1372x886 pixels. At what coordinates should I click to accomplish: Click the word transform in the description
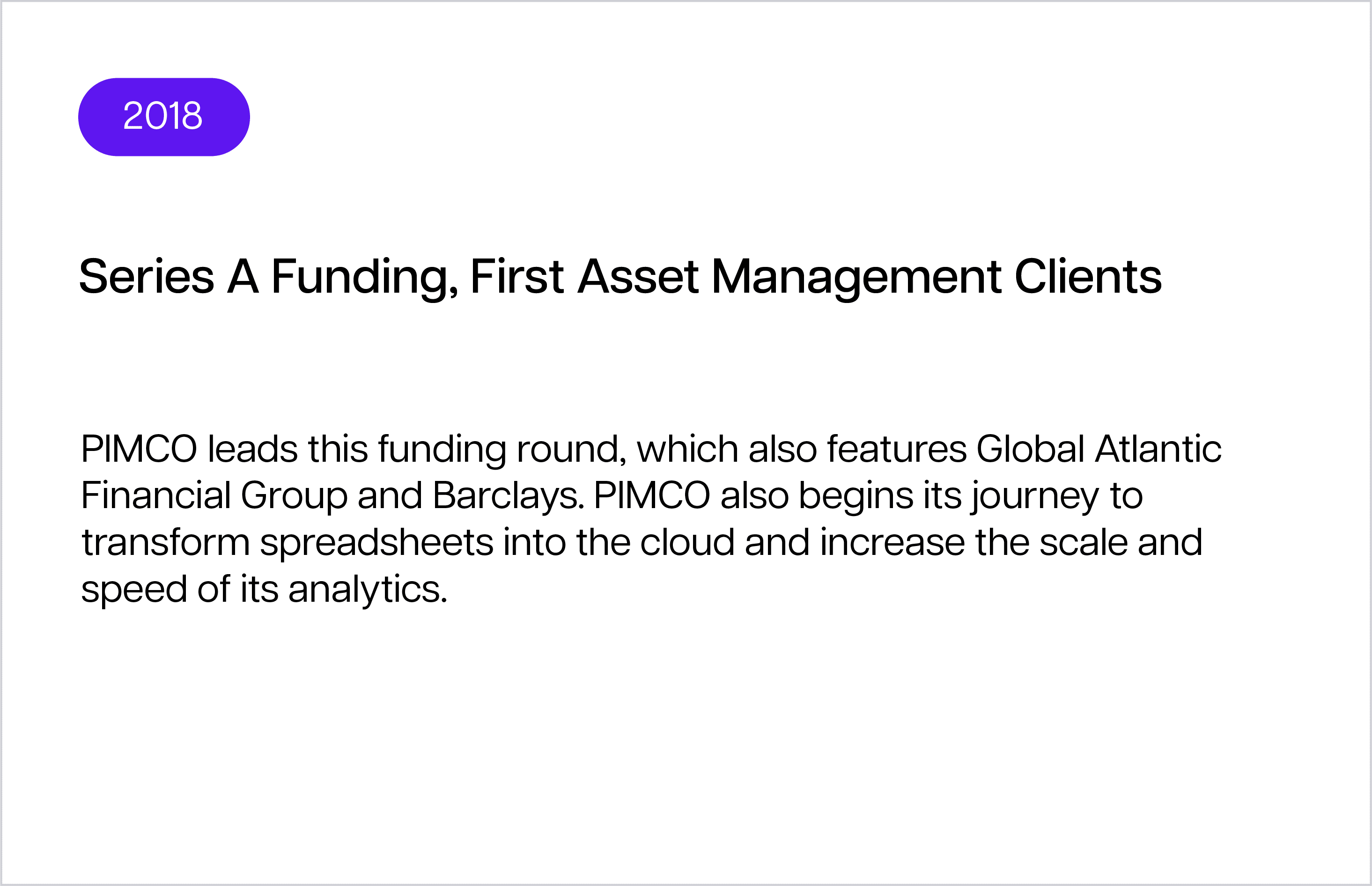tap(166, 543)
